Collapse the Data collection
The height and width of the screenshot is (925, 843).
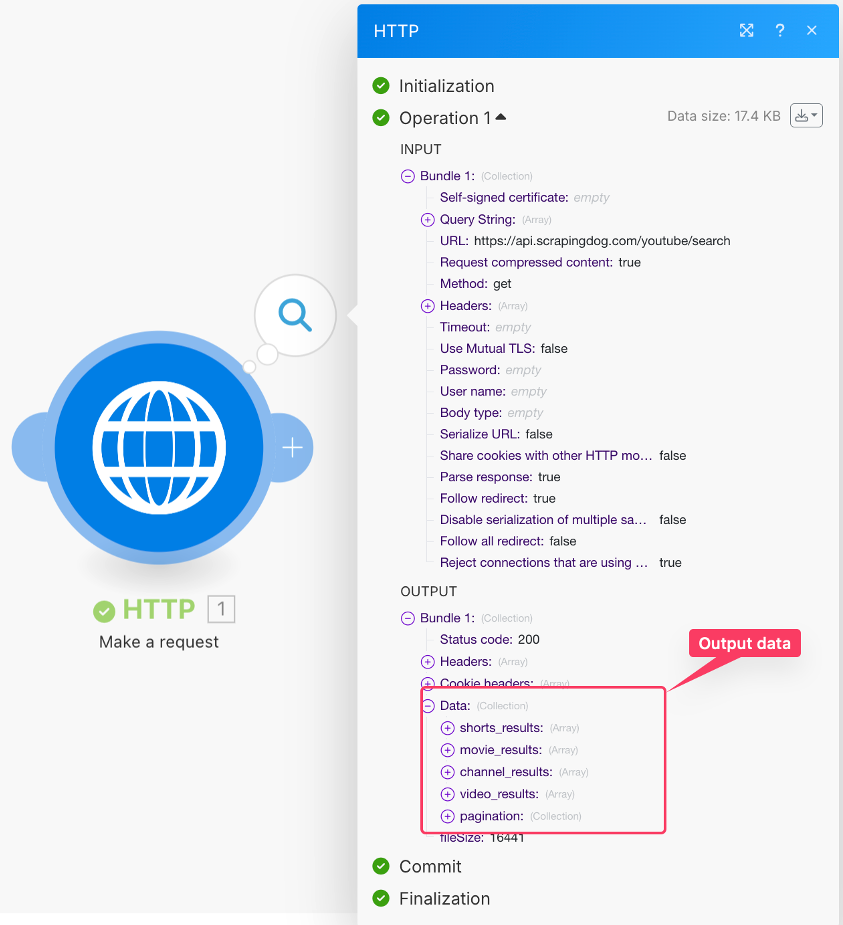coord(428,706)
